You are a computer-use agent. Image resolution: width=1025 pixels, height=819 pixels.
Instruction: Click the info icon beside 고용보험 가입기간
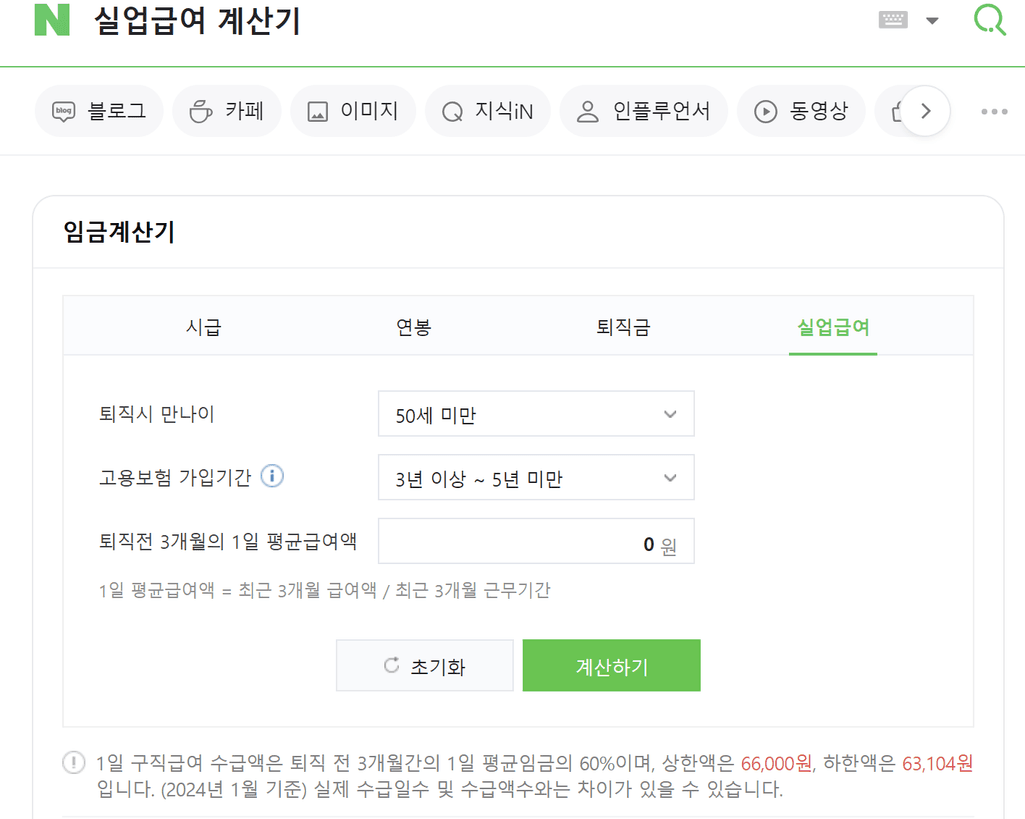click(272, 476)
